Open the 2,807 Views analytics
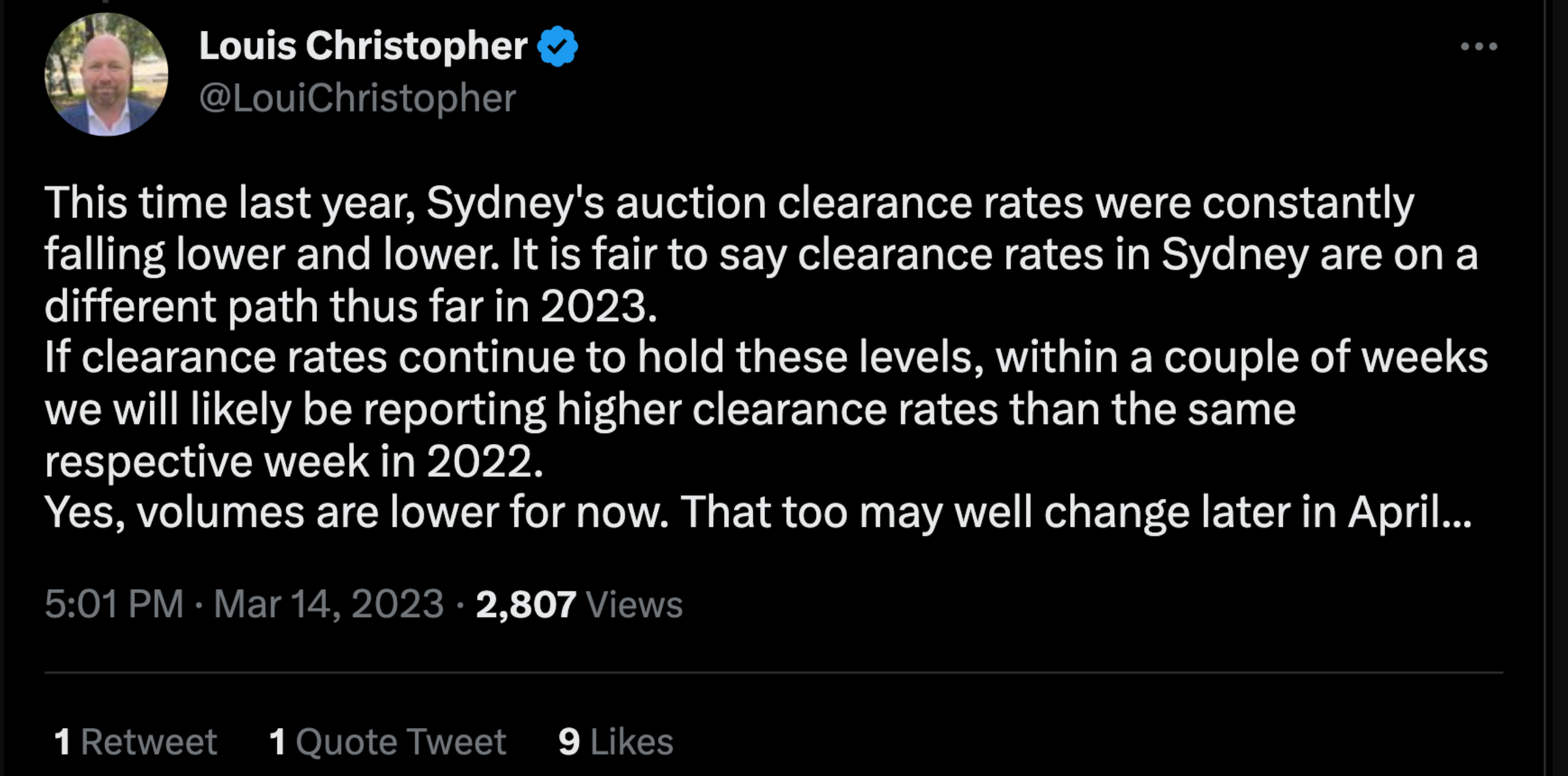Viewport: 1568px width, 776px height. coord(578,604)
